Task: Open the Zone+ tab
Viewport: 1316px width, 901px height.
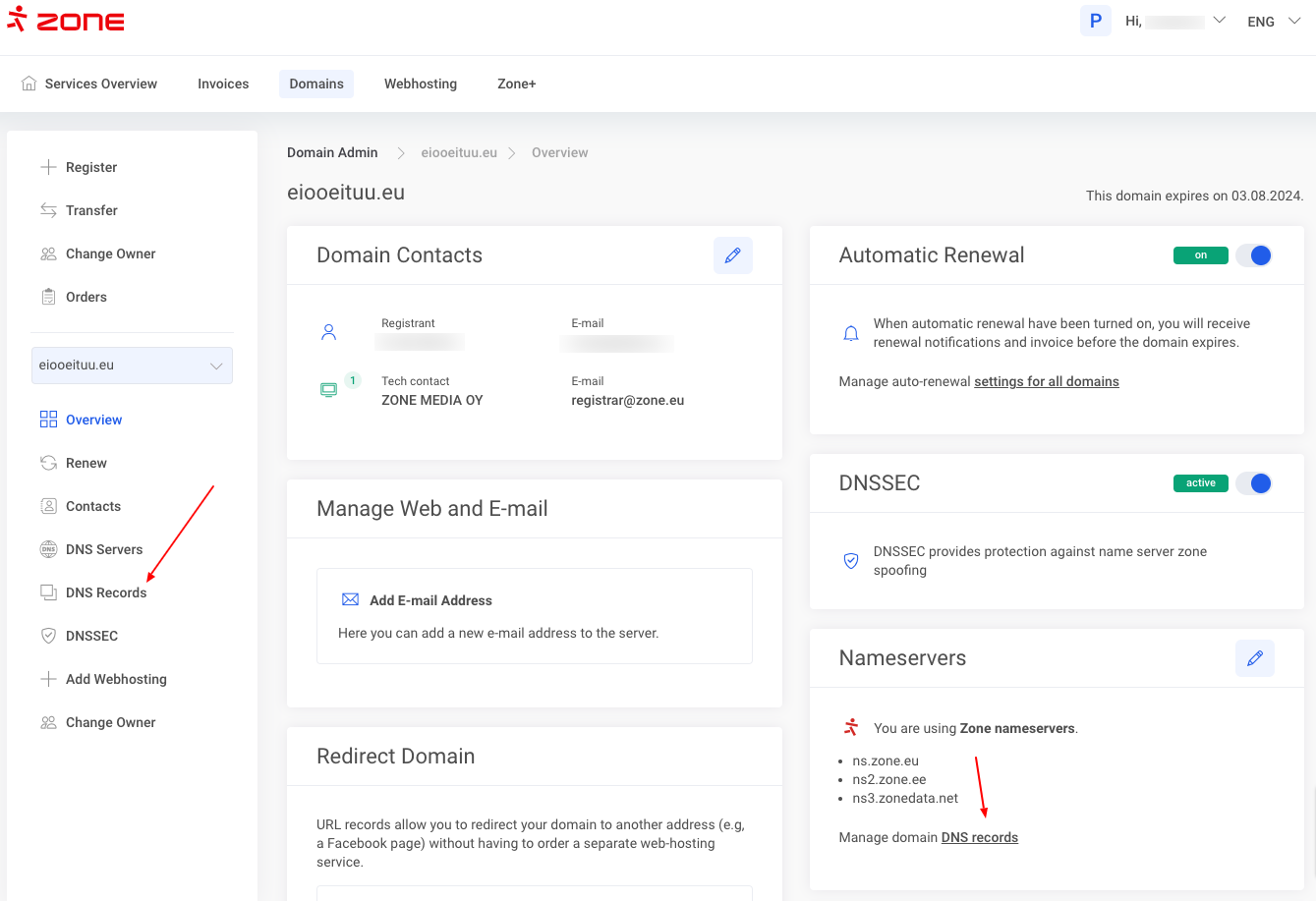Action: [516, 84]
